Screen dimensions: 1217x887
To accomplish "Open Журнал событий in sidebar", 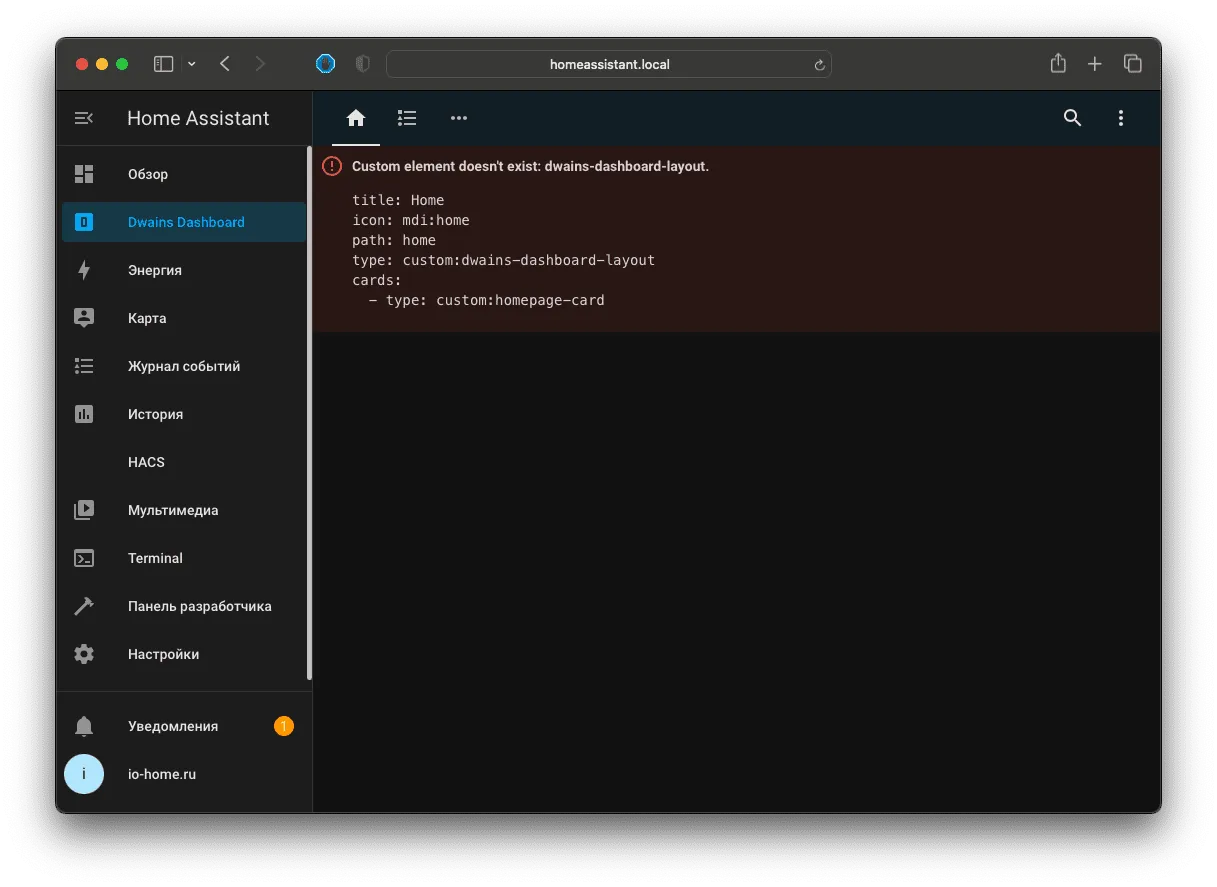I will point(184,366).
